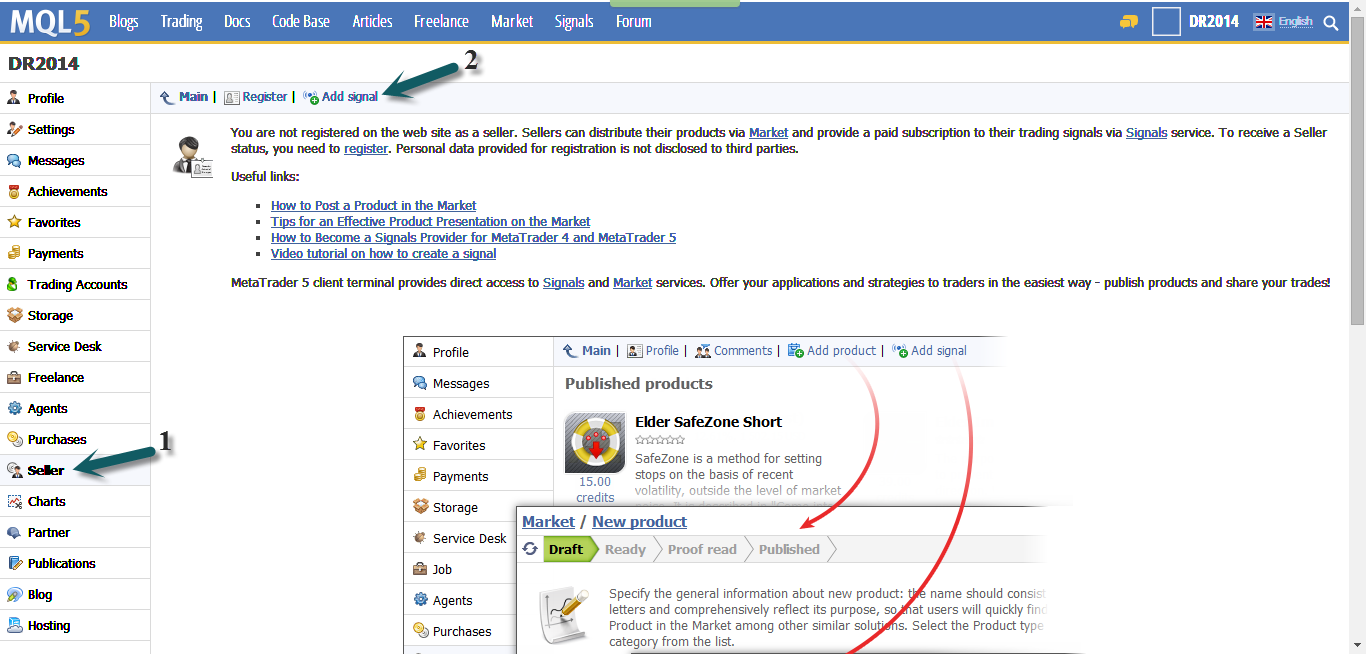
Task: Open 'Video tutorial on how to create a signal'
Action: coord(384,253)
